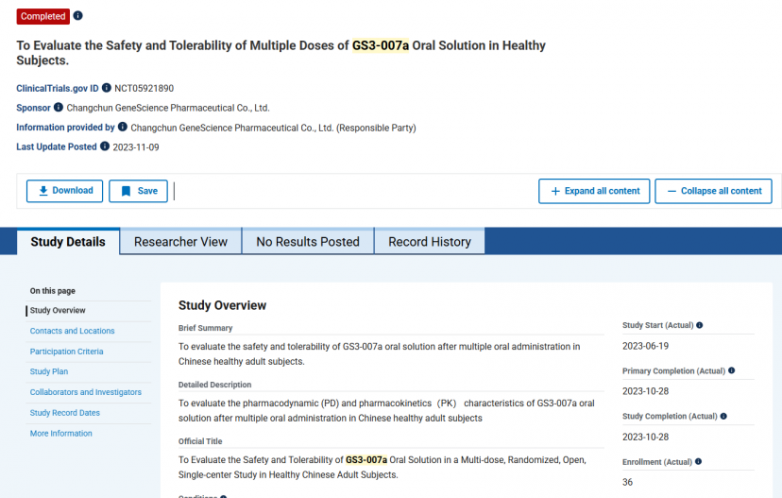Click info icon beside Study Start (Actual)
Viewport: 782px width, 498px height.
(x=699, y=325)
